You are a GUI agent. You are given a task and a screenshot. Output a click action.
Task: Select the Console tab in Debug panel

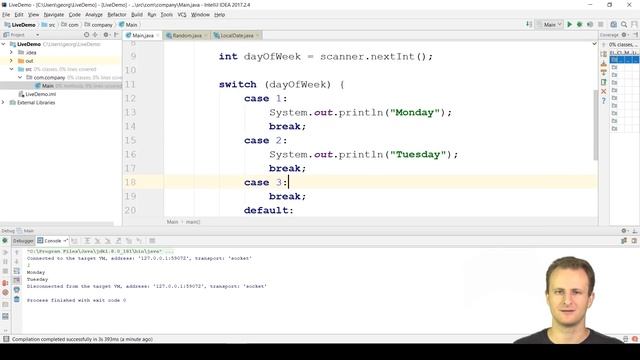coord(52,241)
